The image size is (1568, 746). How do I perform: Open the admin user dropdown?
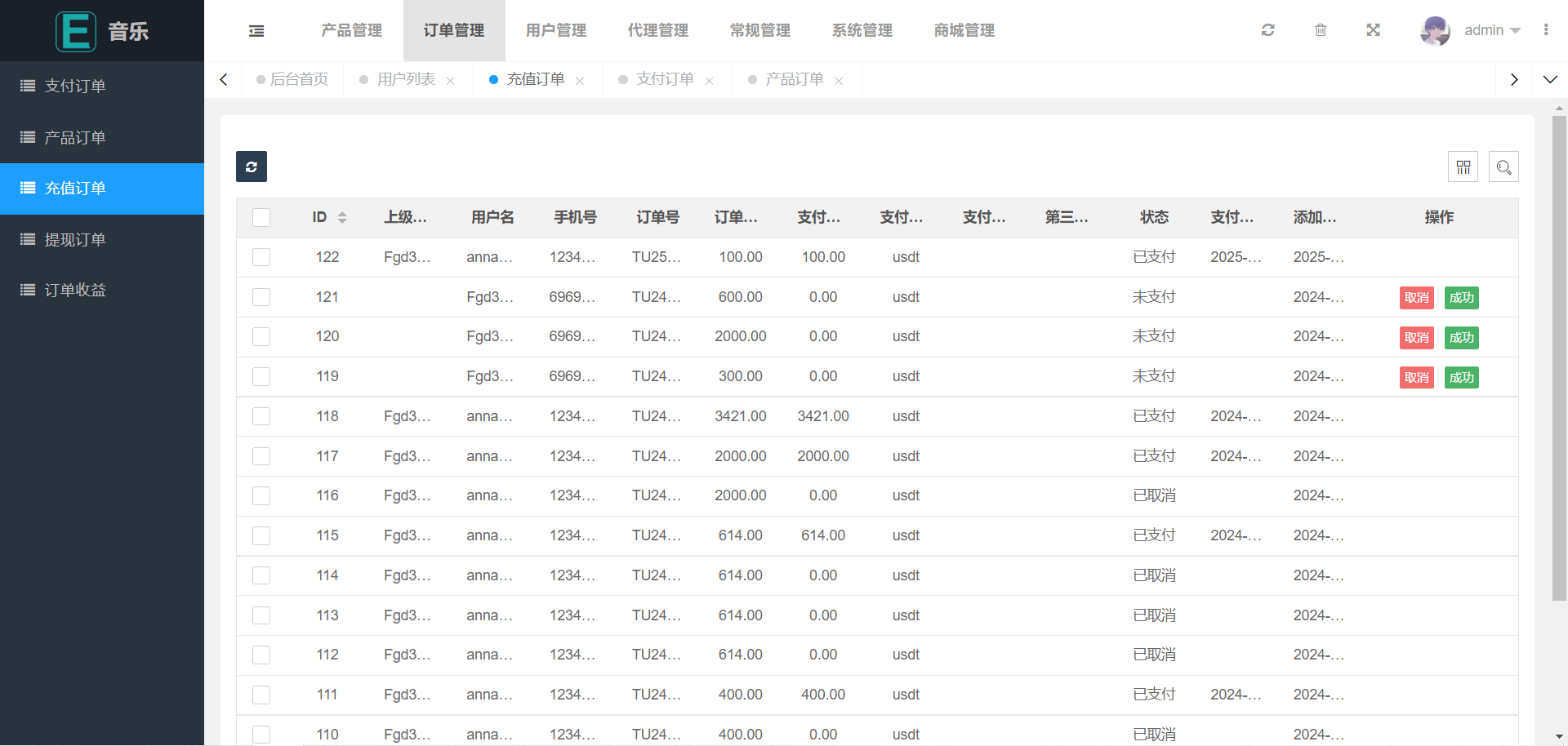(x=1491, y=30)
